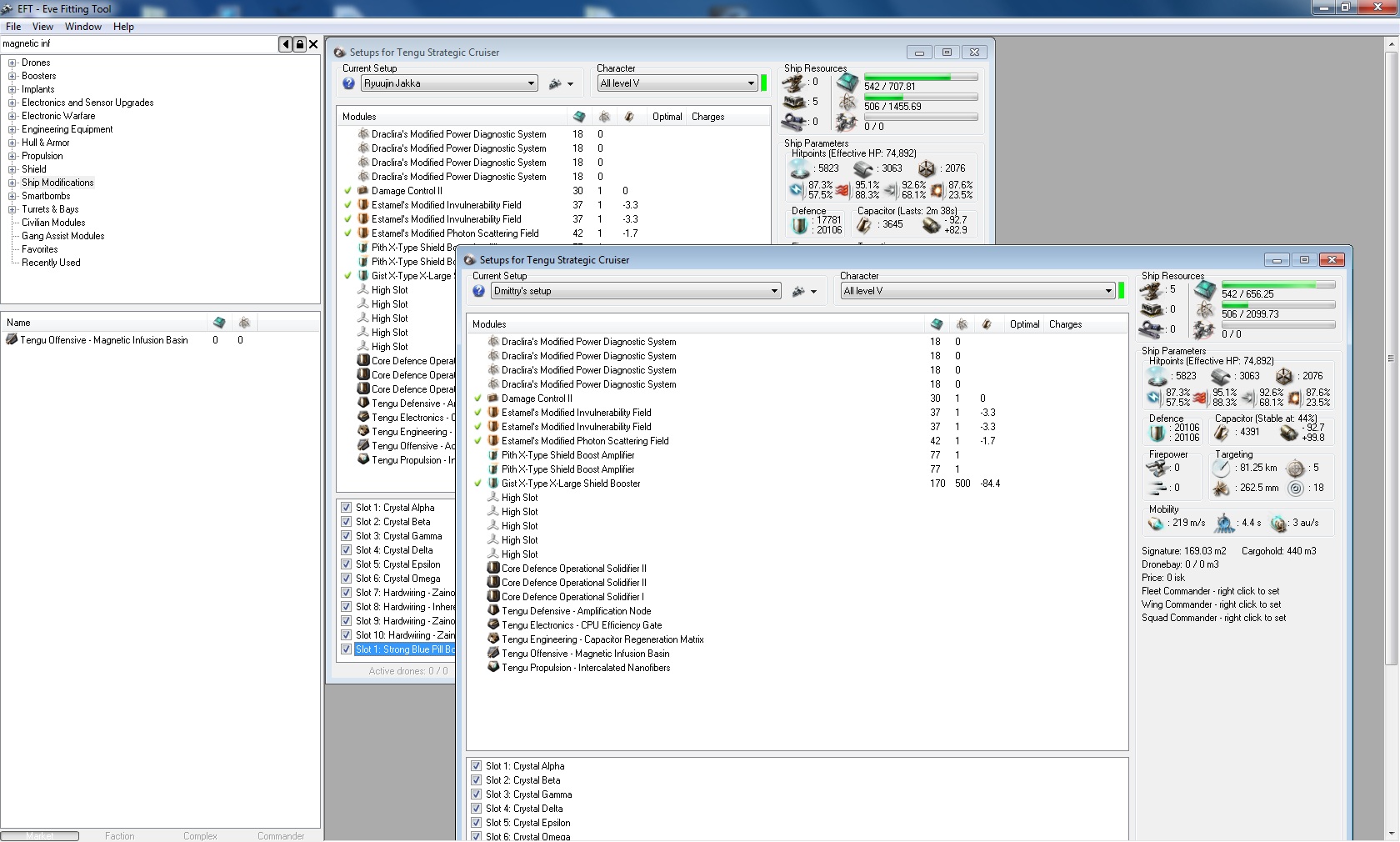1400x842 pixels.
Task: Click the help icon beside Ryuujin Jakka
Action: [x=348, y=83]
